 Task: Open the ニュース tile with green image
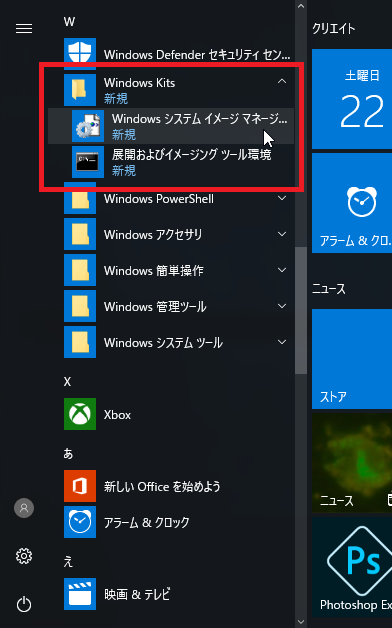[x=352, y=463]
